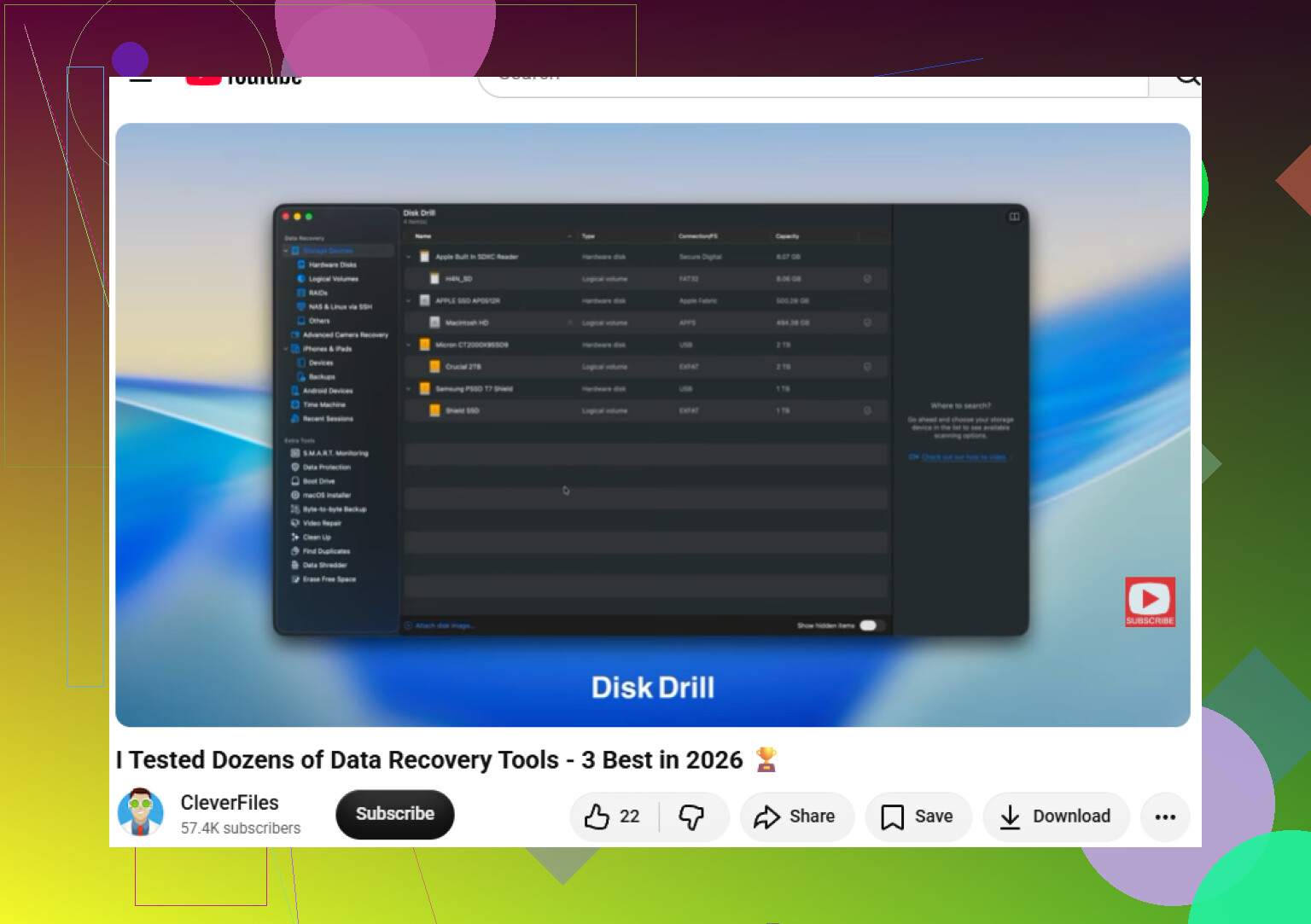Click the search magnifier button

[1176, 86]
